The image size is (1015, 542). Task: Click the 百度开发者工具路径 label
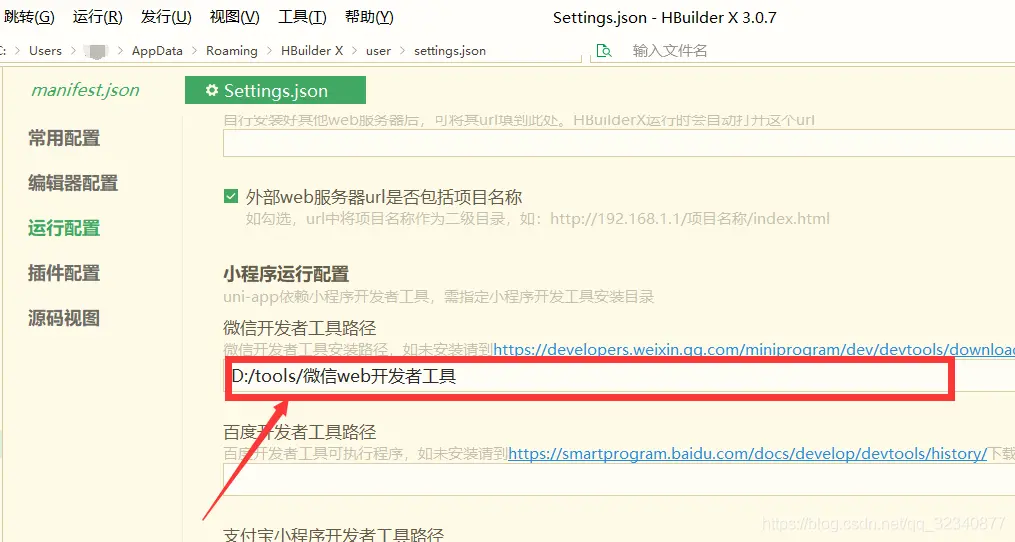tap(300, 432)
